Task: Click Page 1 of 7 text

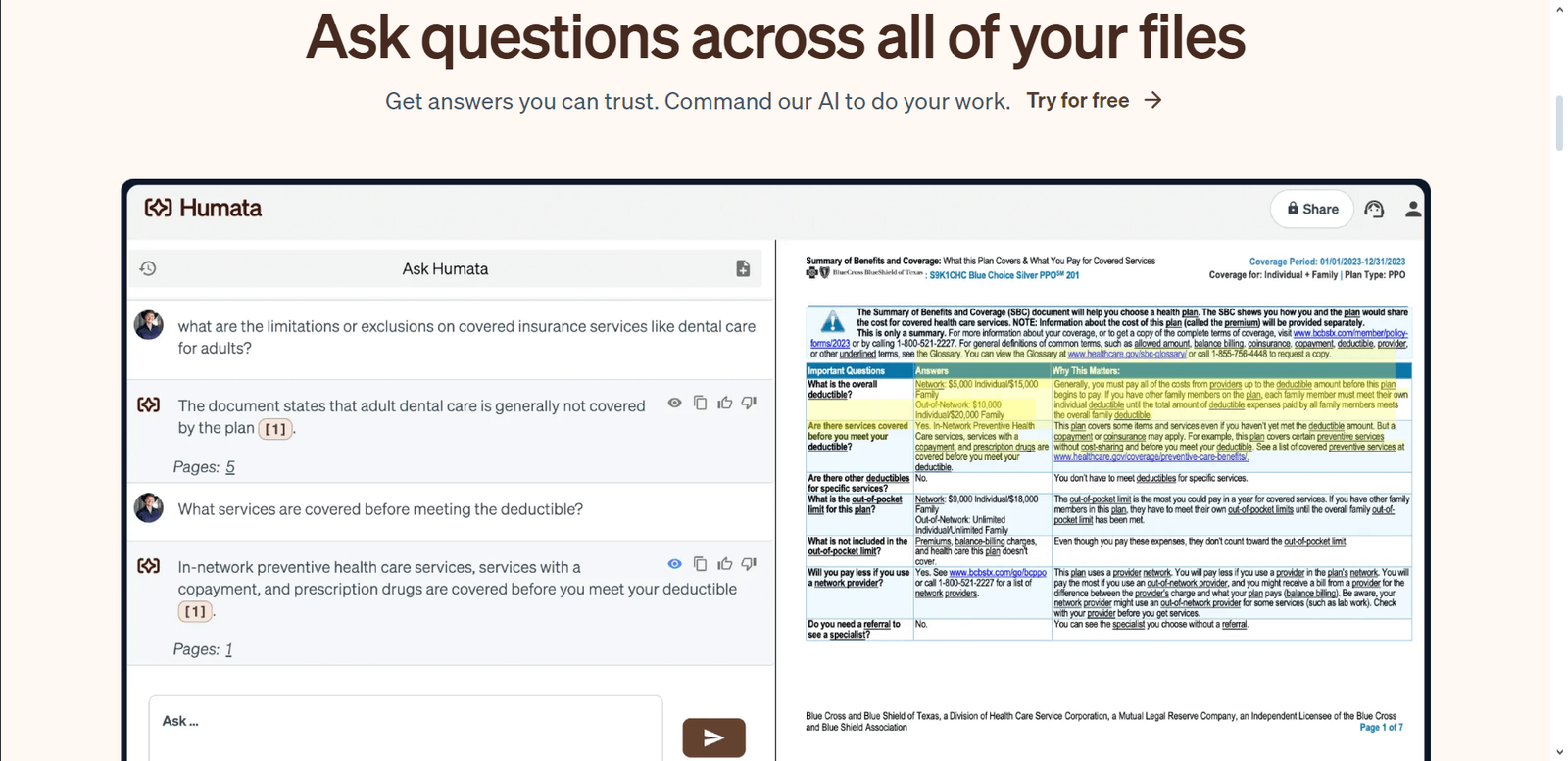Action: (1381, 728)
